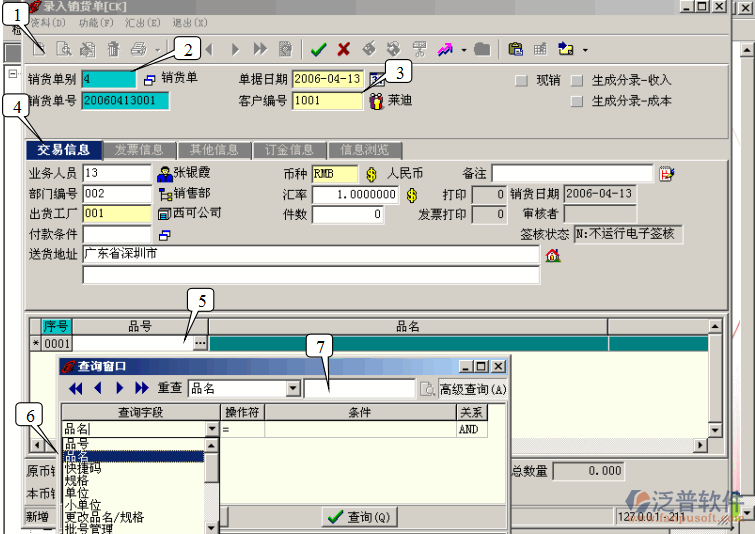Click the 序号 column header
Screen dimensions: 755x534
pos(56,326)
